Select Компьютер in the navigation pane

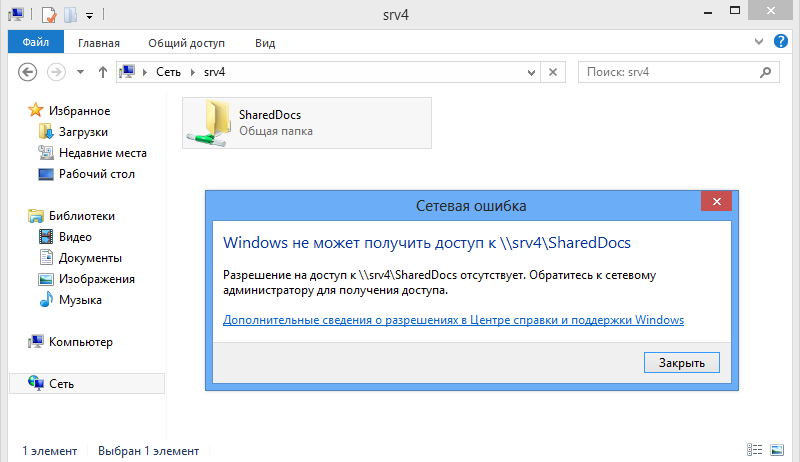click(81, 342)
